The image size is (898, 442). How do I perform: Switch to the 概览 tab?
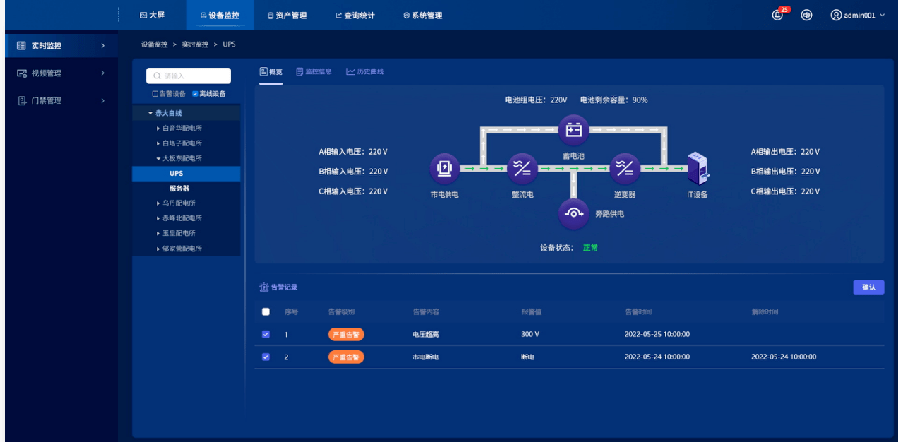[271, 72]
